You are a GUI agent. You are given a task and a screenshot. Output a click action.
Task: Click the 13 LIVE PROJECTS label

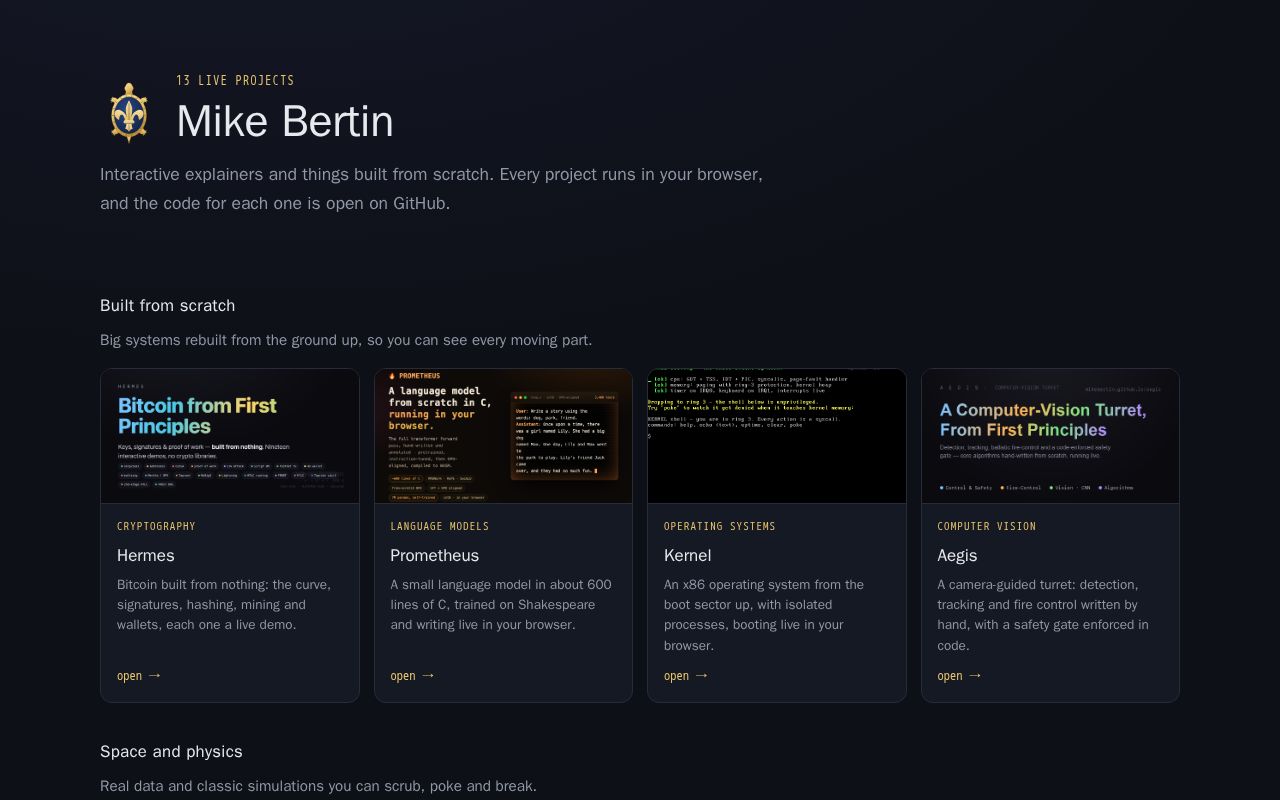(x=235, y=80)
